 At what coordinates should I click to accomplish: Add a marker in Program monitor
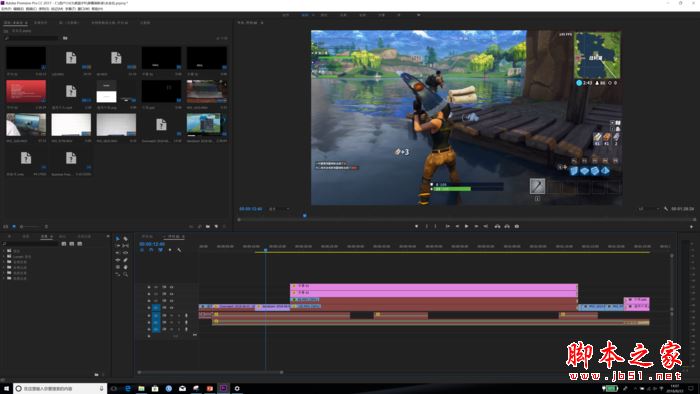pyautogui.click(x=417, y=226)
